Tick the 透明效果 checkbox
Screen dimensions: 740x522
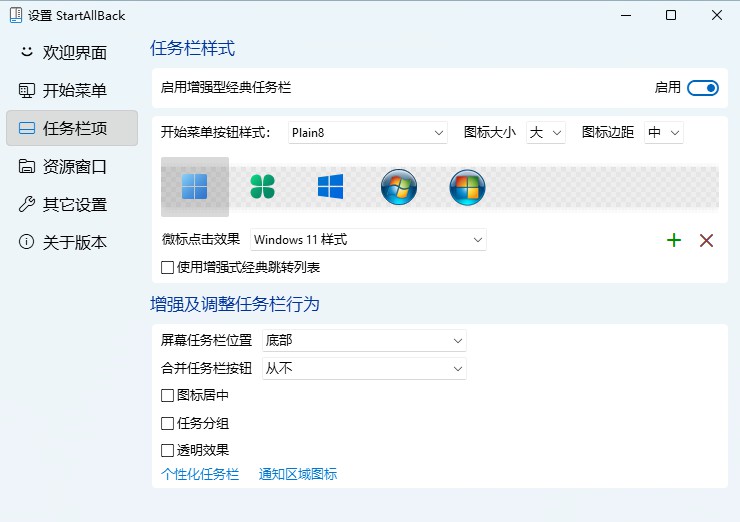pos(168,451)
